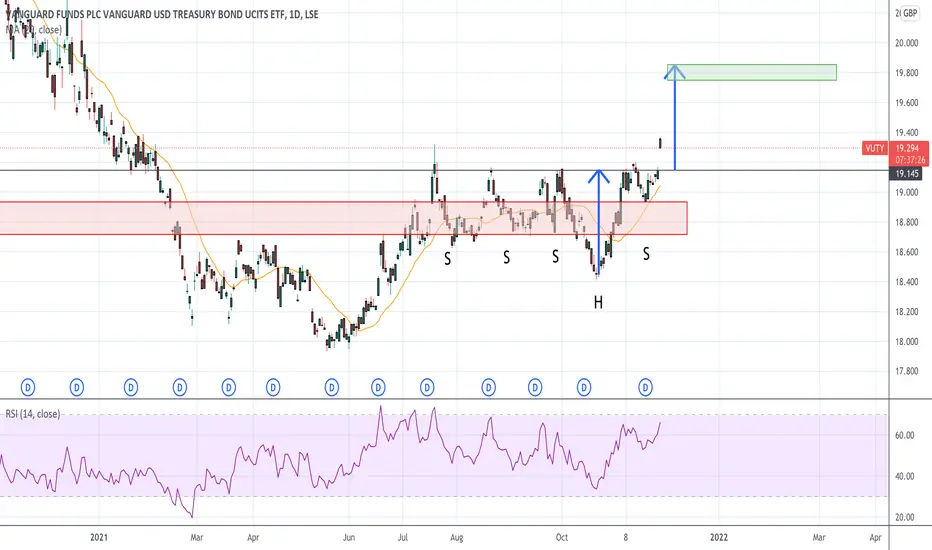This screenshot has width=932, height=550.
Task: Click the 17.800 price axis label
Action: (x=906, y=371)
